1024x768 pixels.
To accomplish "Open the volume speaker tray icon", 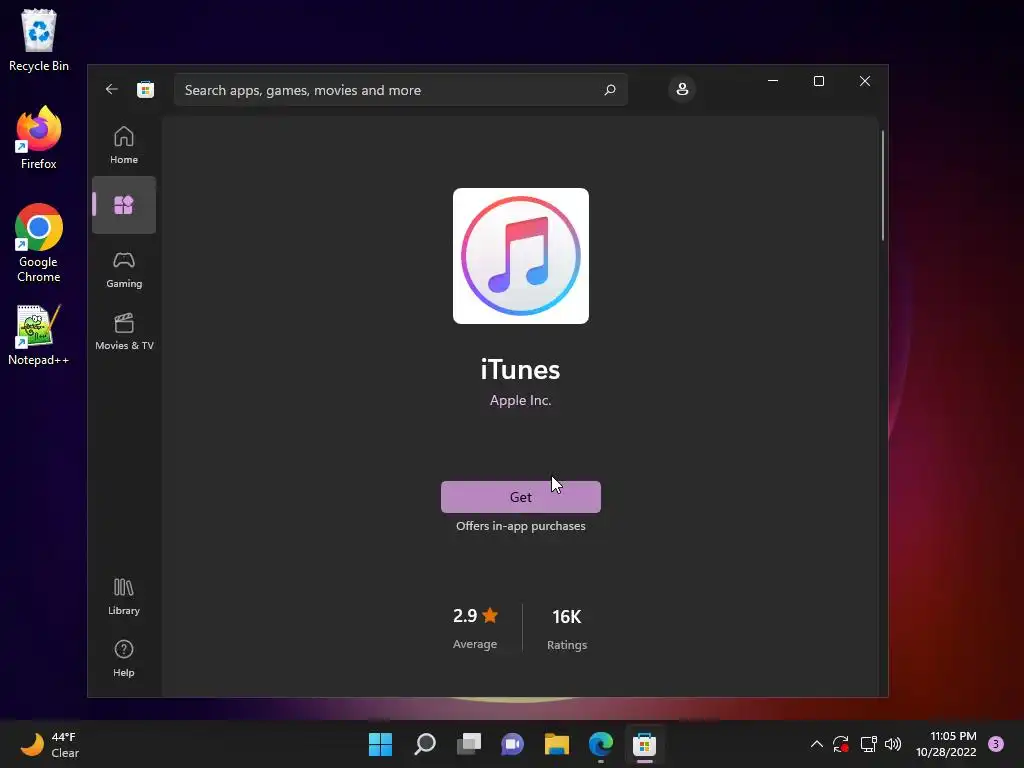I will point(893,744).
